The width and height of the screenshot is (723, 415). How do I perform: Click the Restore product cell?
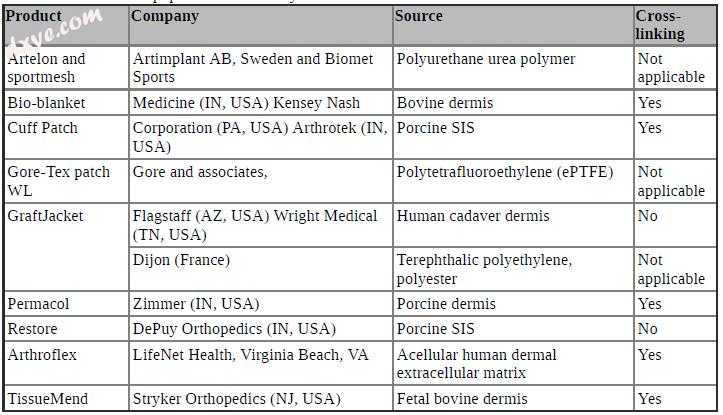coord(66,328)
